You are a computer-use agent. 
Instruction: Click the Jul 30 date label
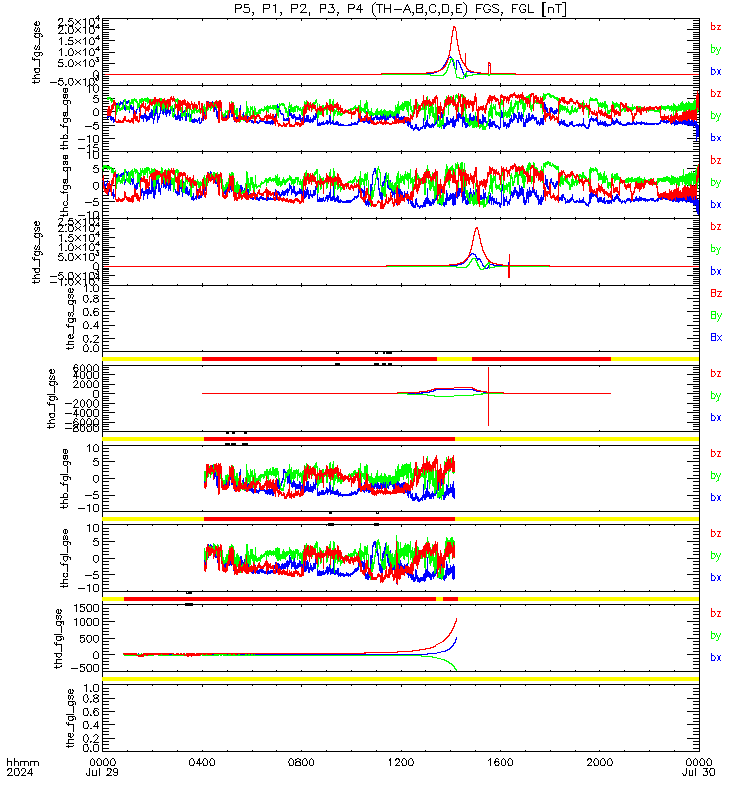[x=698, y=772]
